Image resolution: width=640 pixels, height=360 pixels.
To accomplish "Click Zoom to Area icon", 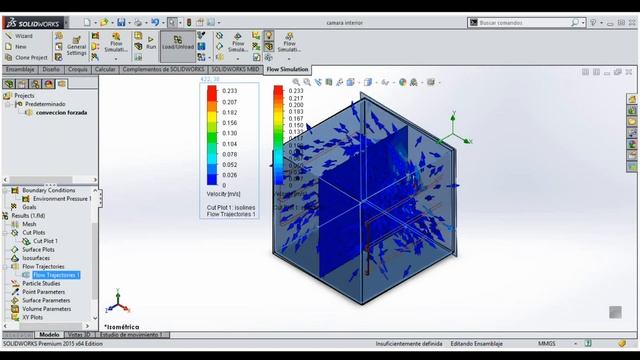I will (307, 82).
